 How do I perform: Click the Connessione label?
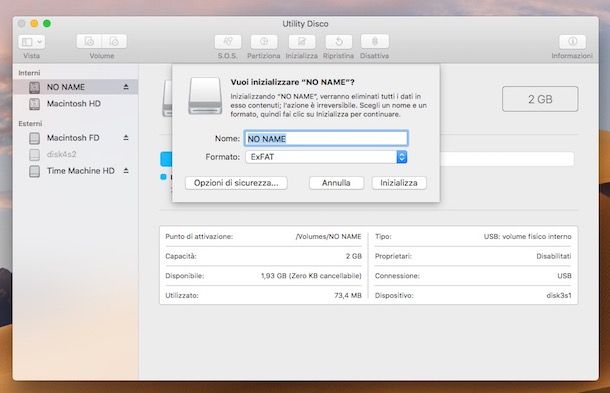[397, 276]
